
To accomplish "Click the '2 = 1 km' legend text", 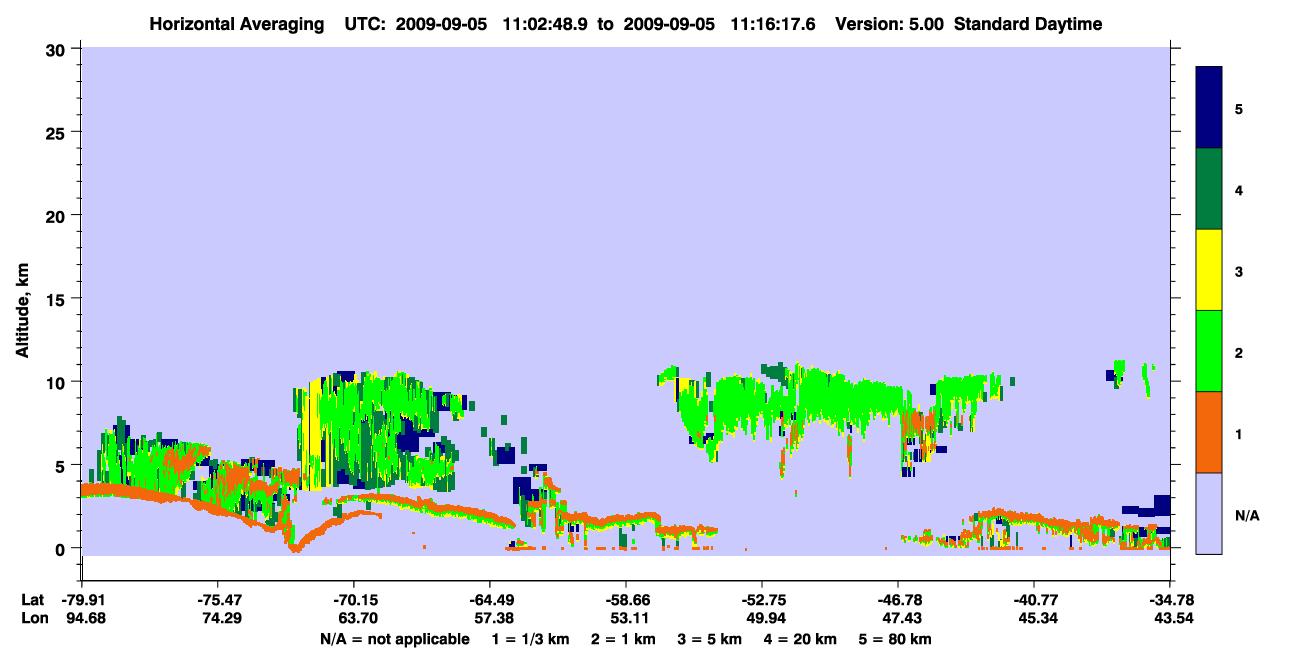I will pyautogui.click(x=626, y=639).
